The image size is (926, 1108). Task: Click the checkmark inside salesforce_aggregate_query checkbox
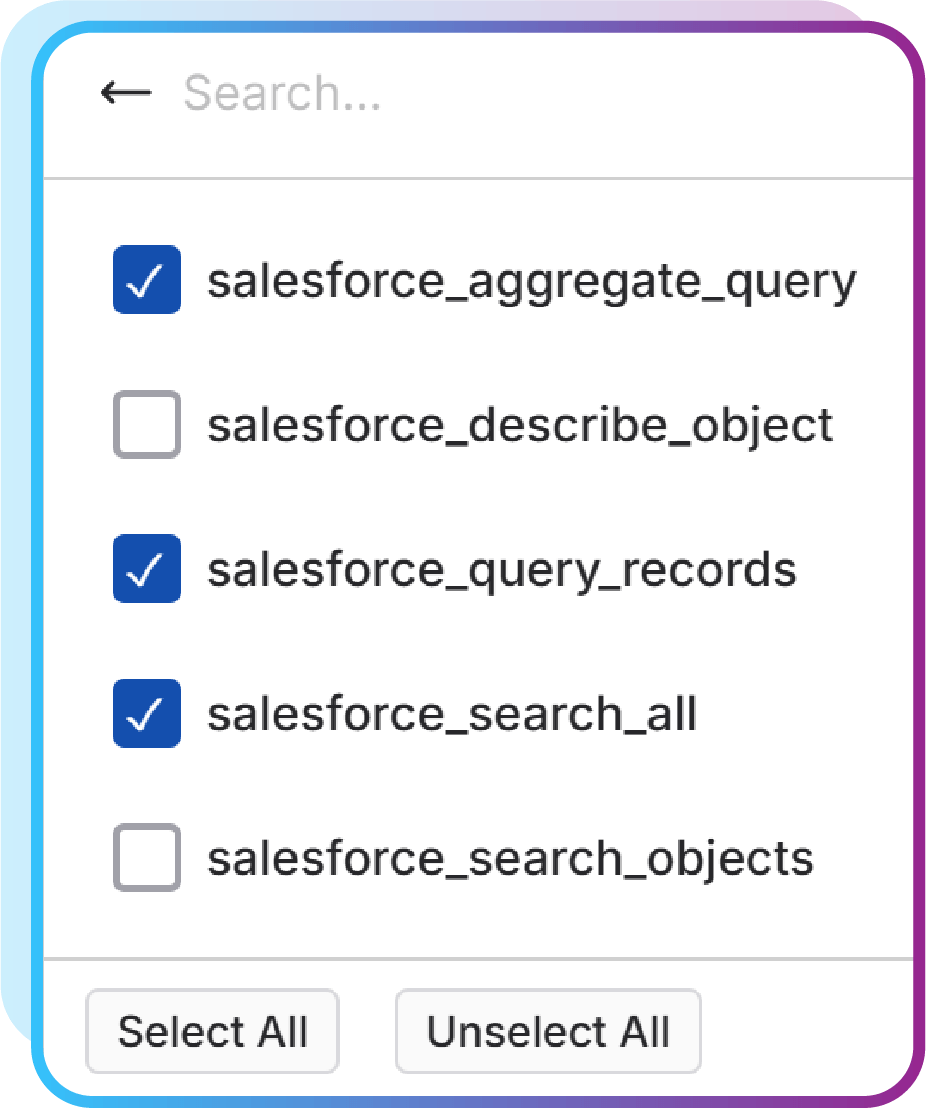coord(147,281)
